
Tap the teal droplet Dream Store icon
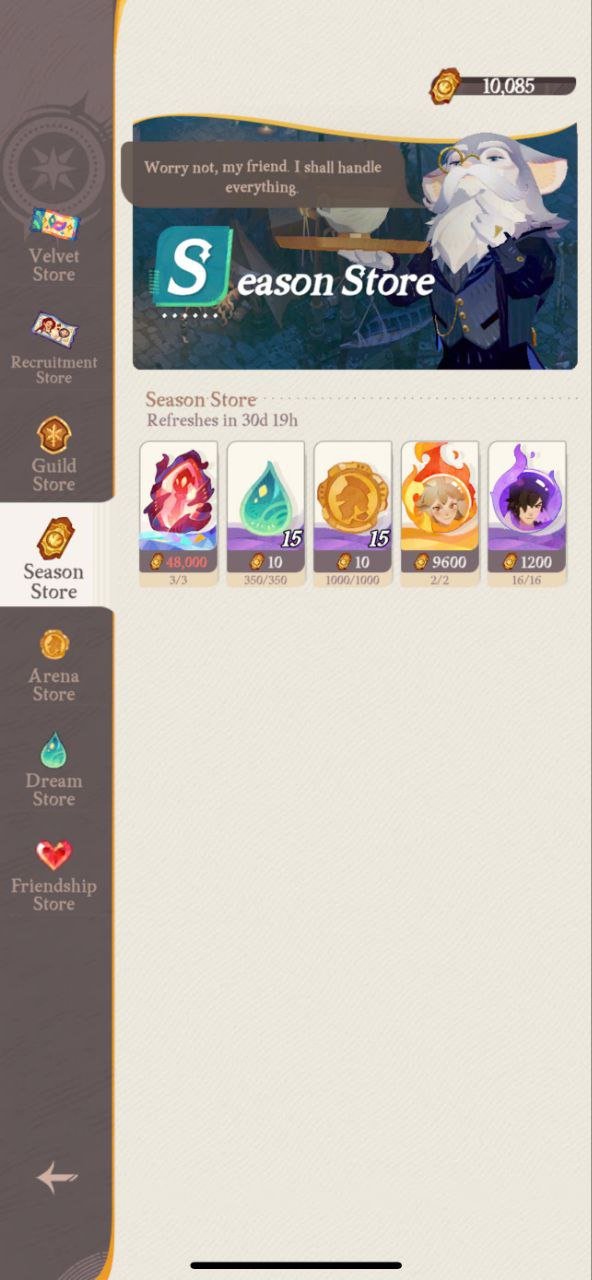click(54, 749)
